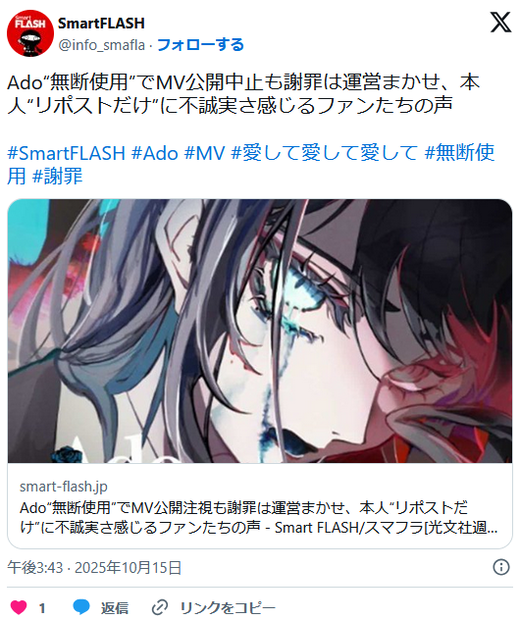Open the article title in link card
The image size is (520, 619).
(259, 518)
